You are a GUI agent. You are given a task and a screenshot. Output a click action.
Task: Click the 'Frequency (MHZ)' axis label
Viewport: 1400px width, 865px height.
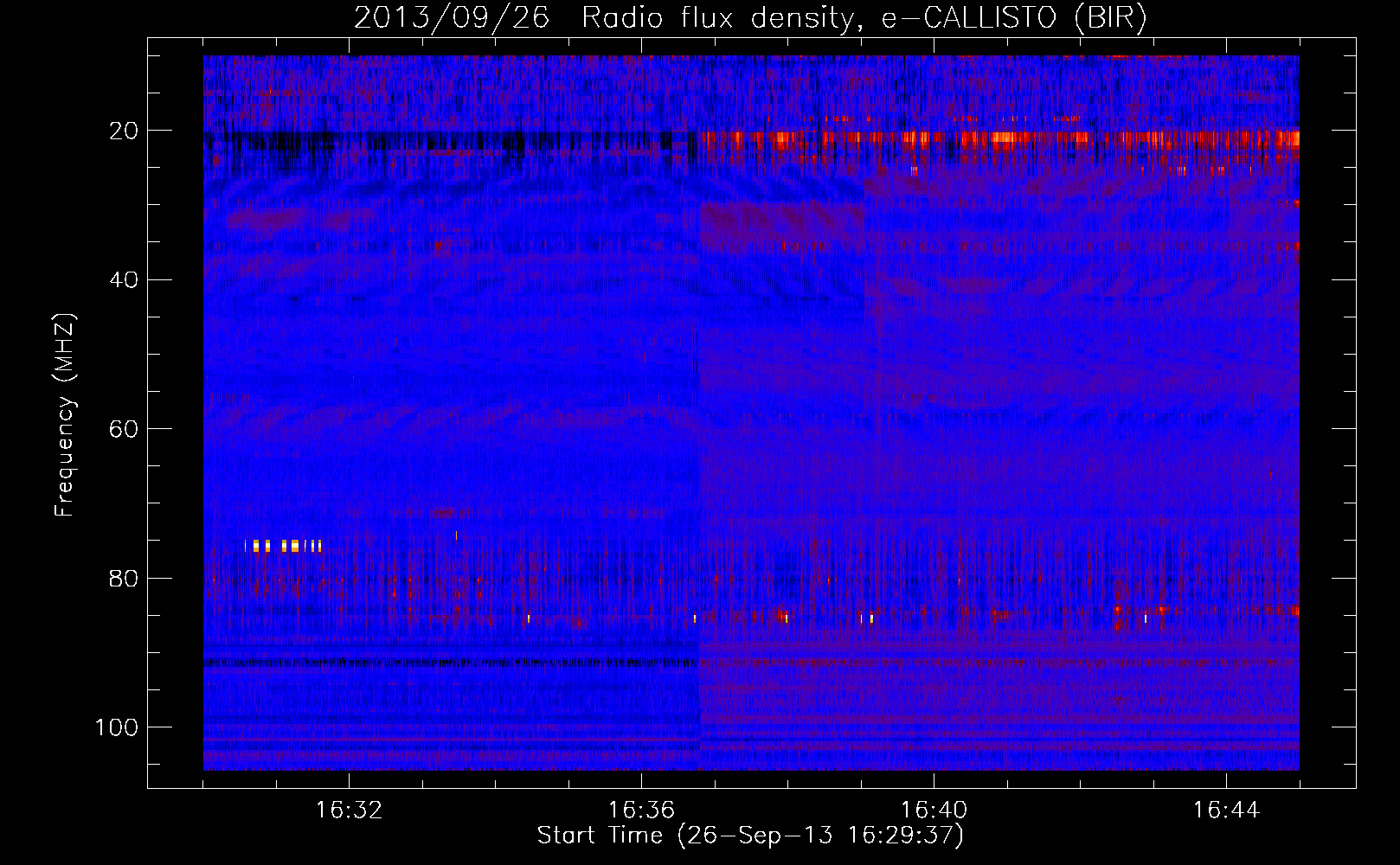point(65,415)
